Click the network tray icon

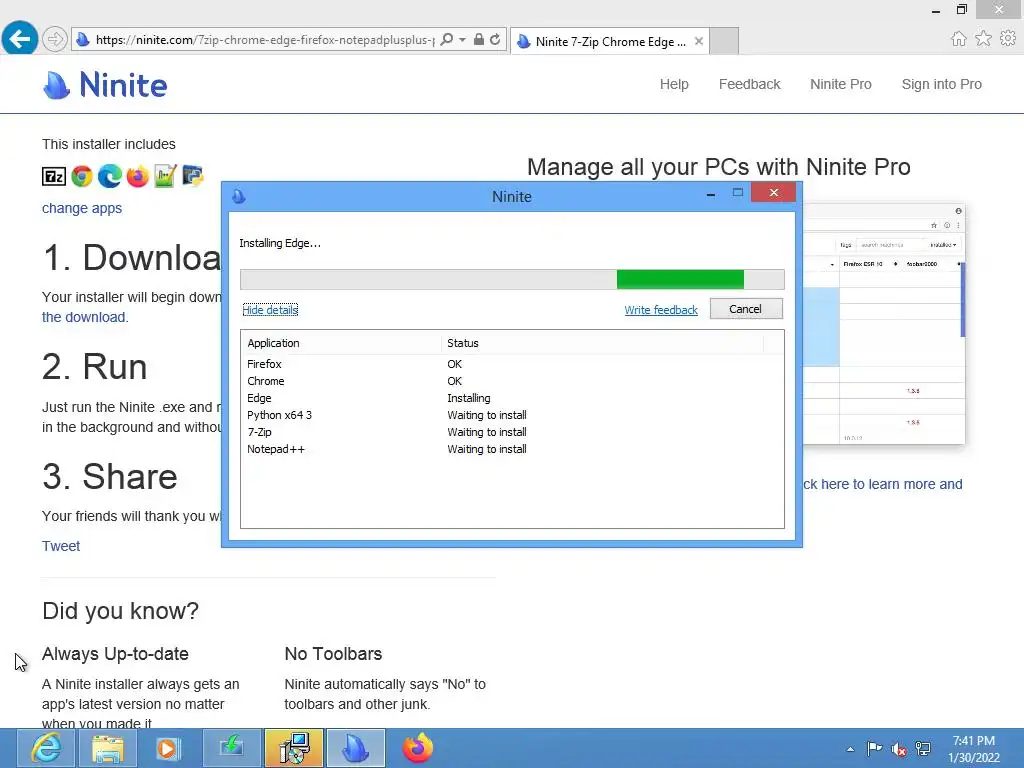coord(923,748)
